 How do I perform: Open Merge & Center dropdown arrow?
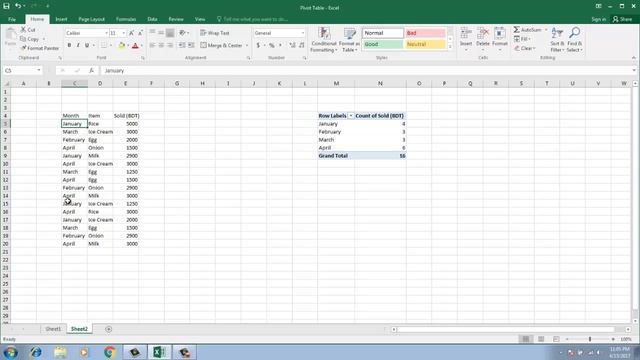247,45
